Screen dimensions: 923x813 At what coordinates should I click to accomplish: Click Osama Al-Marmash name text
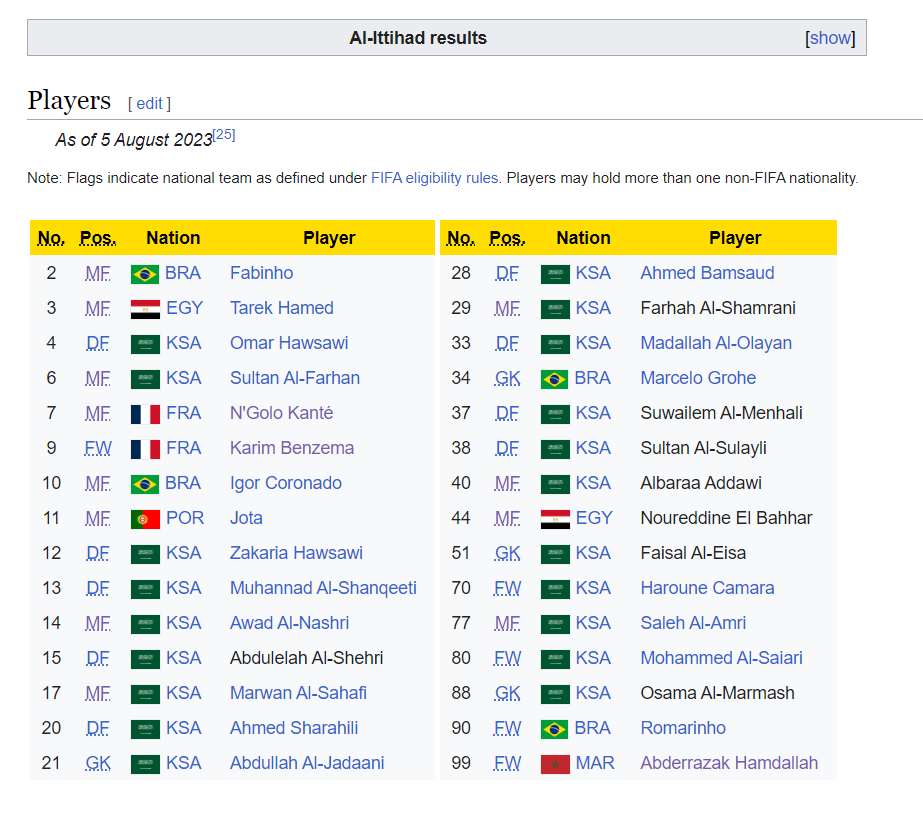tap(717, 693)
